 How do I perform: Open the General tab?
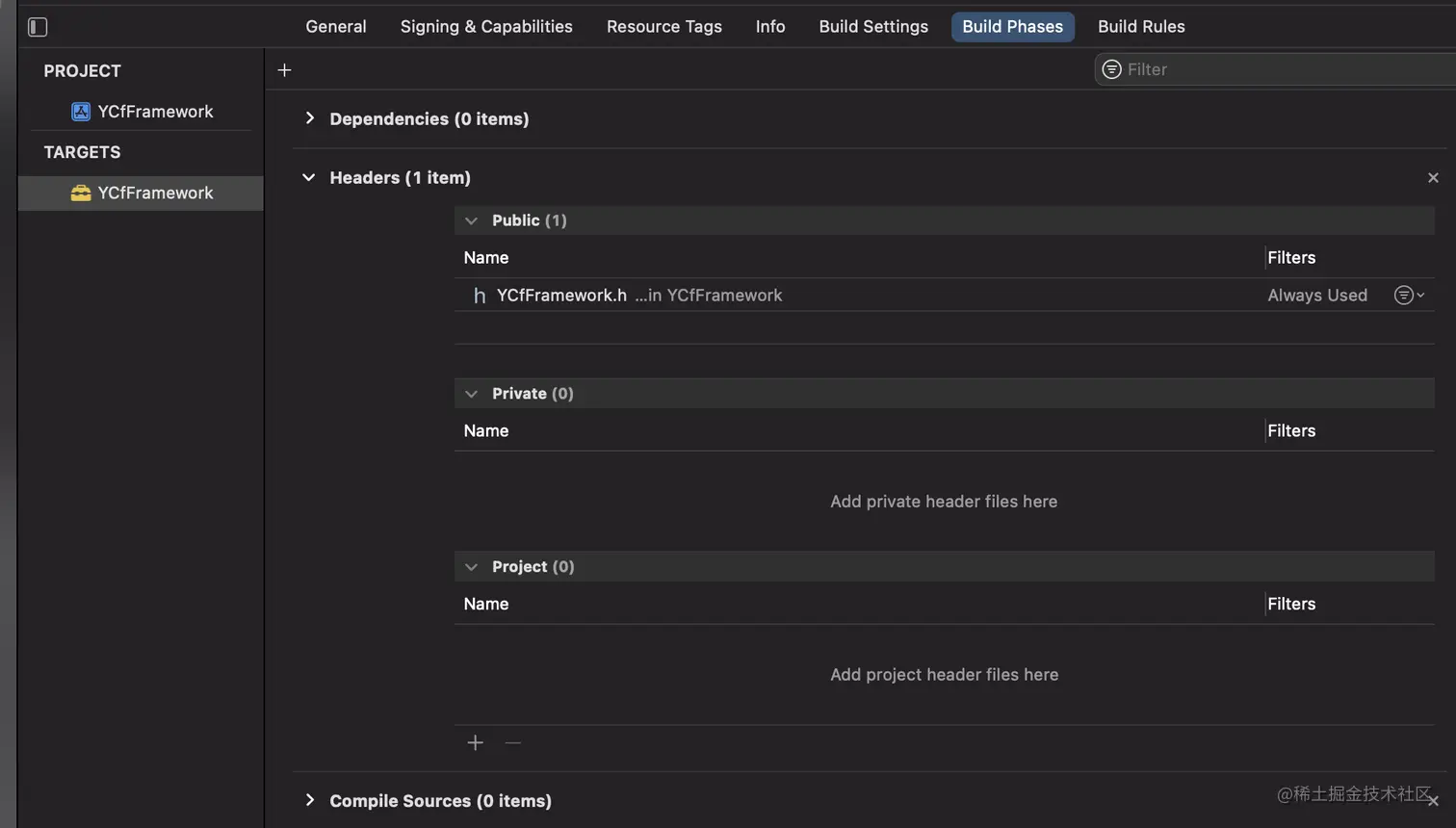(x=336, y=27)
